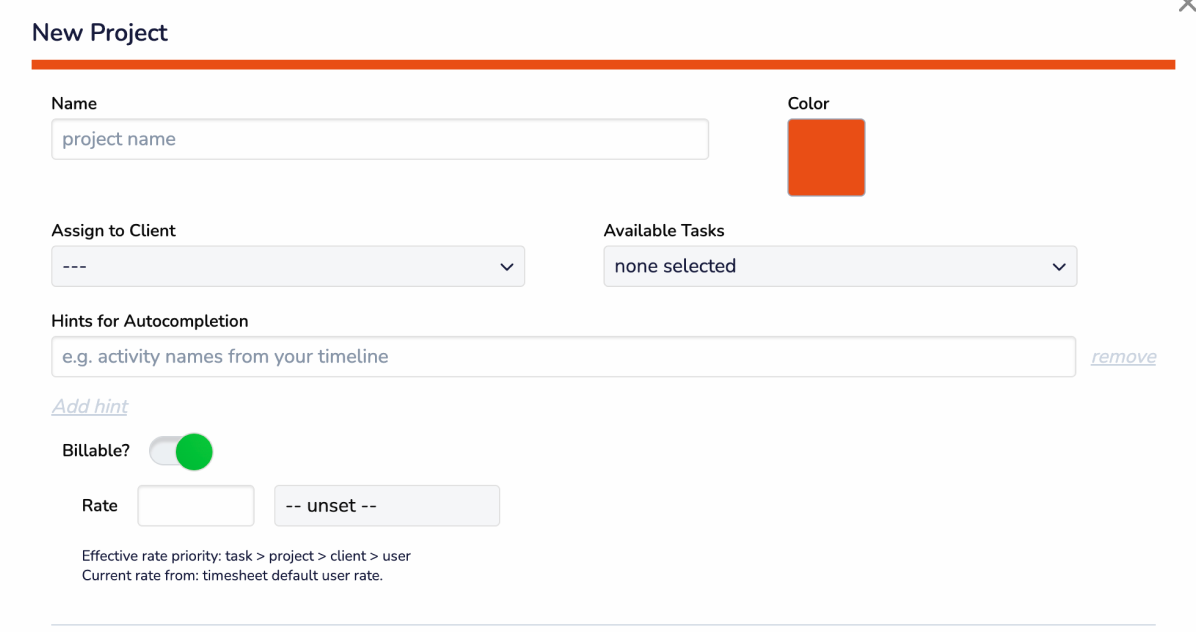
Task: Open the orange project color swatch
Action: (826, 158)
